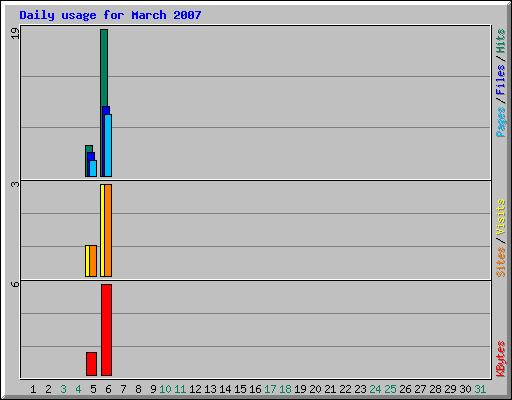This screenshot has height=400, width=512.
Task: Click the "Files" legend label
Action: tap(501, 80)
